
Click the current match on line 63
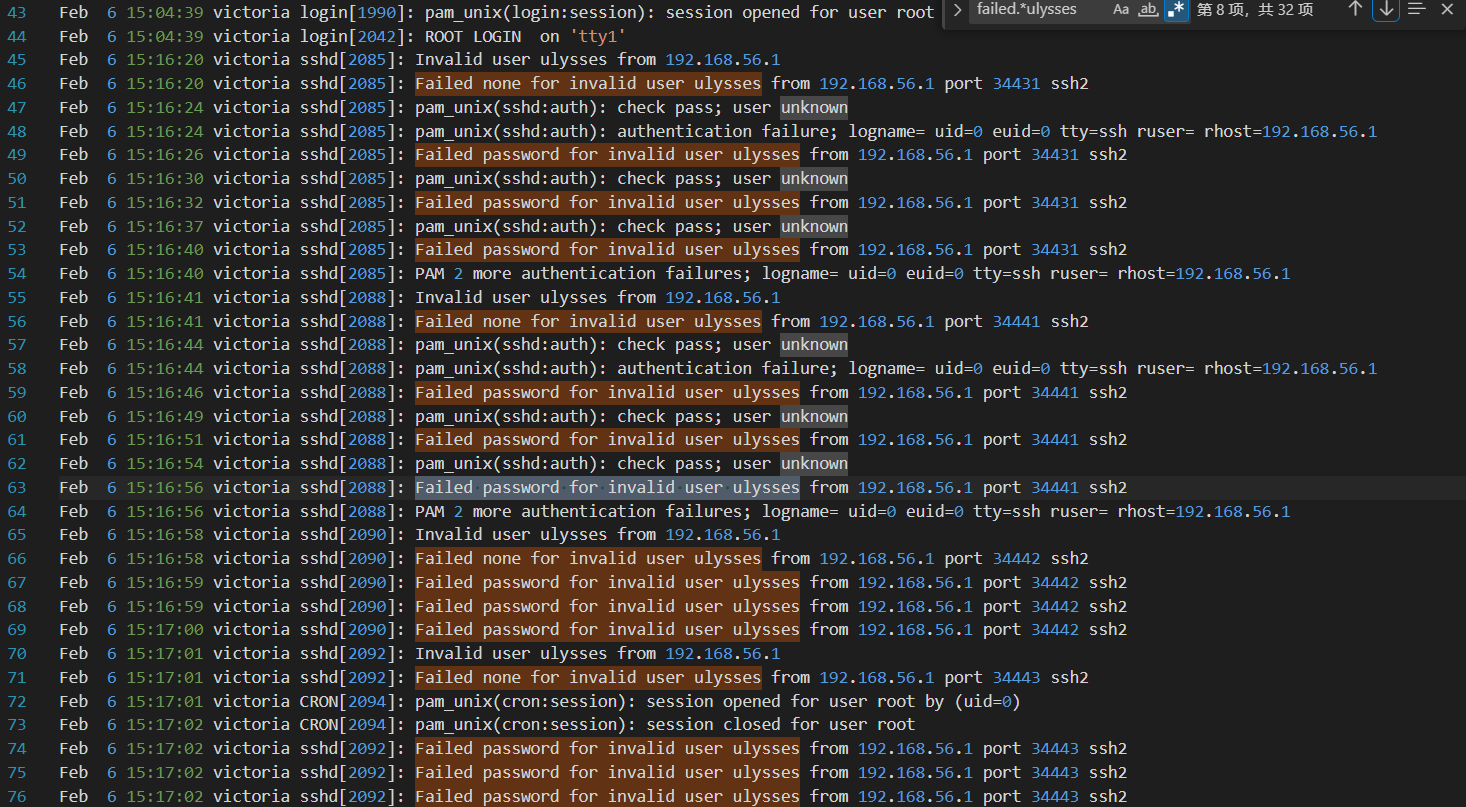click(x=607, y=488)
